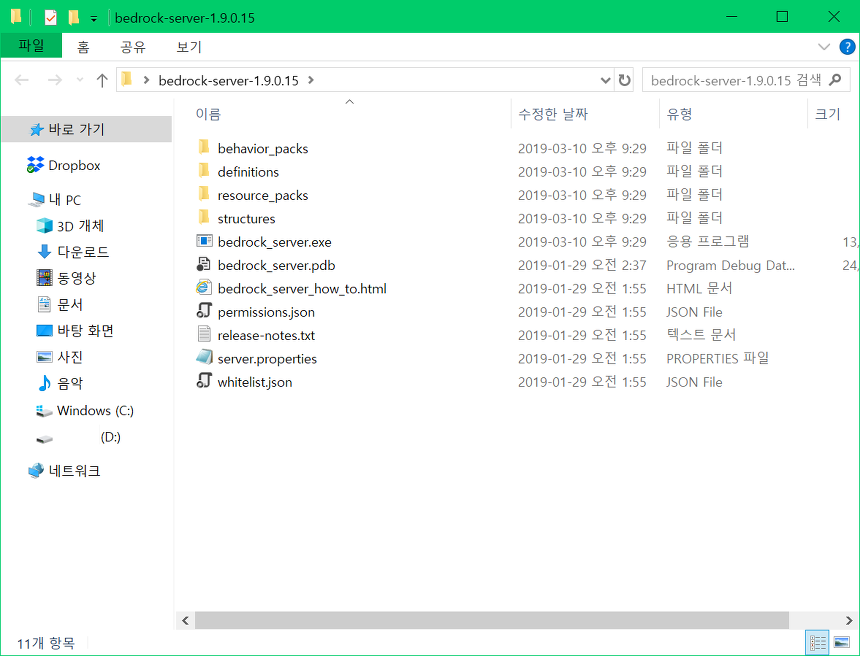Select the permissions.json file icon
The height and width of the screenshot is (656, 860).
[x=204, y=311]
